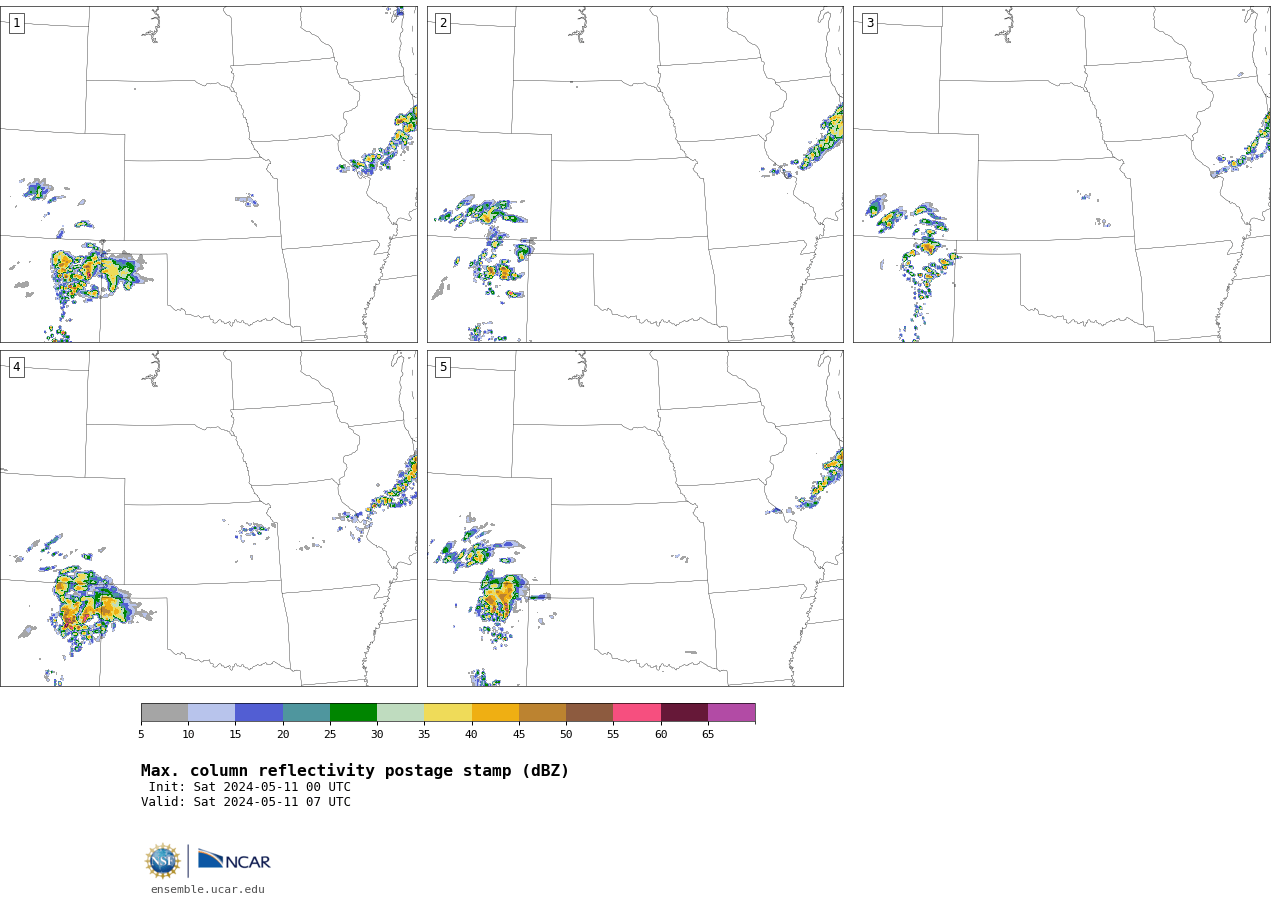This screenshot has width=1280, height=901.
Task: Click the light blue 10-15 dBZ swatch
Action: pyautogui.click(x=211, y=712)
